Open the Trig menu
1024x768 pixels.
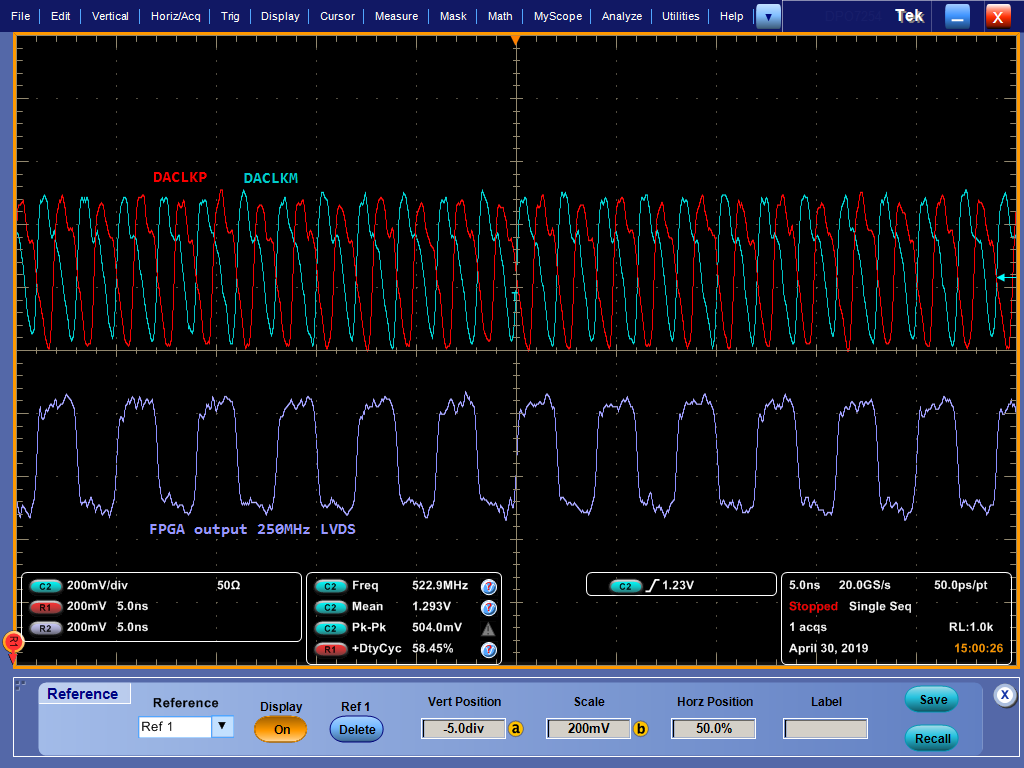[230, 16]
